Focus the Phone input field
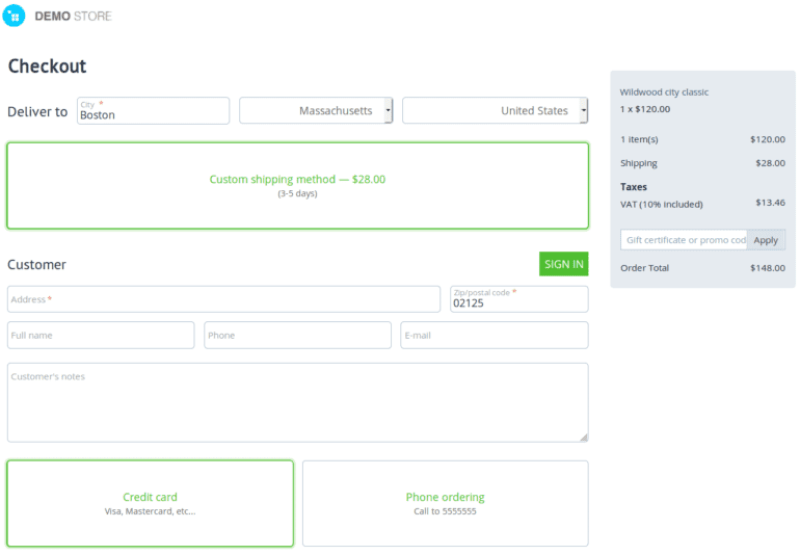 tap(297, 335)
